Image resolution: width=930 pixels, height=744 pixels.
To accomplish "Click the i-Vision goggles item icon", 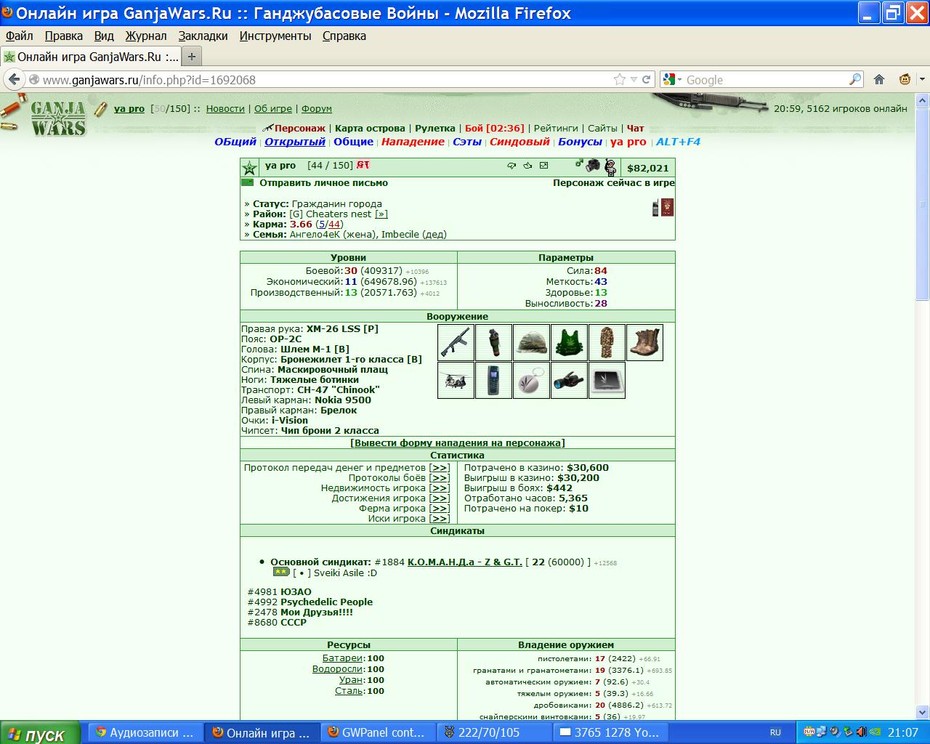I will coord(569,380).
